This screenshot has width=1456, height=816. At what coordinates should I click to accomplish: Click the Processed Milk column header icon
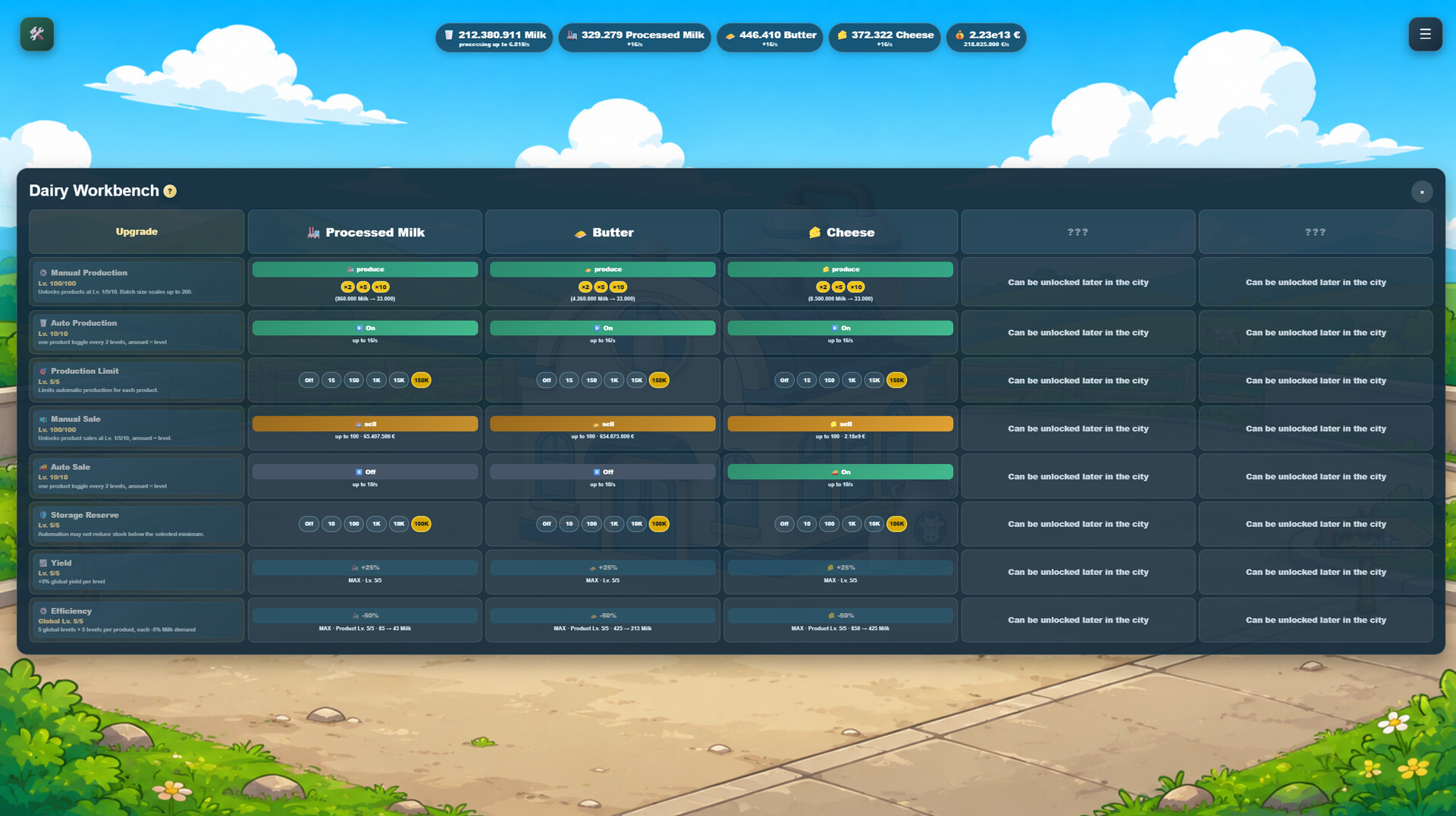coord(313,233)
